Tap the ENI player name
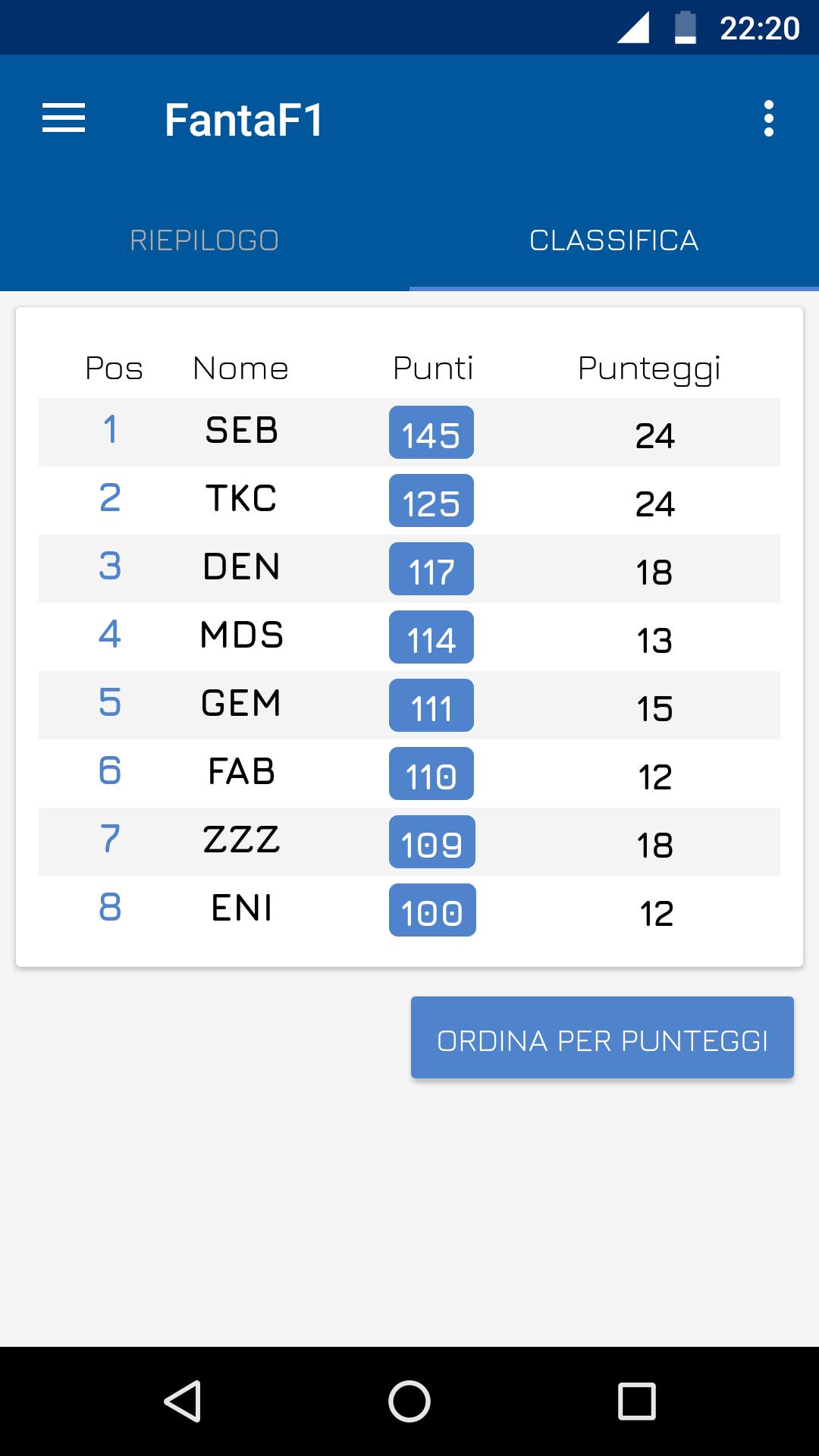819x1456 pixels. pos(242,908)
